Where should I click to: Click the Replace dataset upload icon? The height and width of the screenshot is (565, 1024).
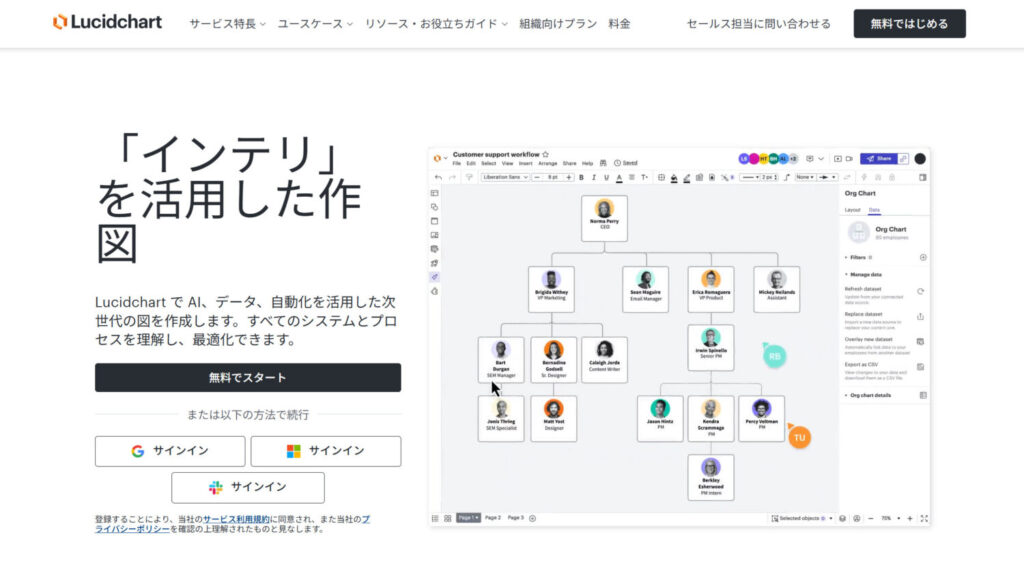pos(920,316)
